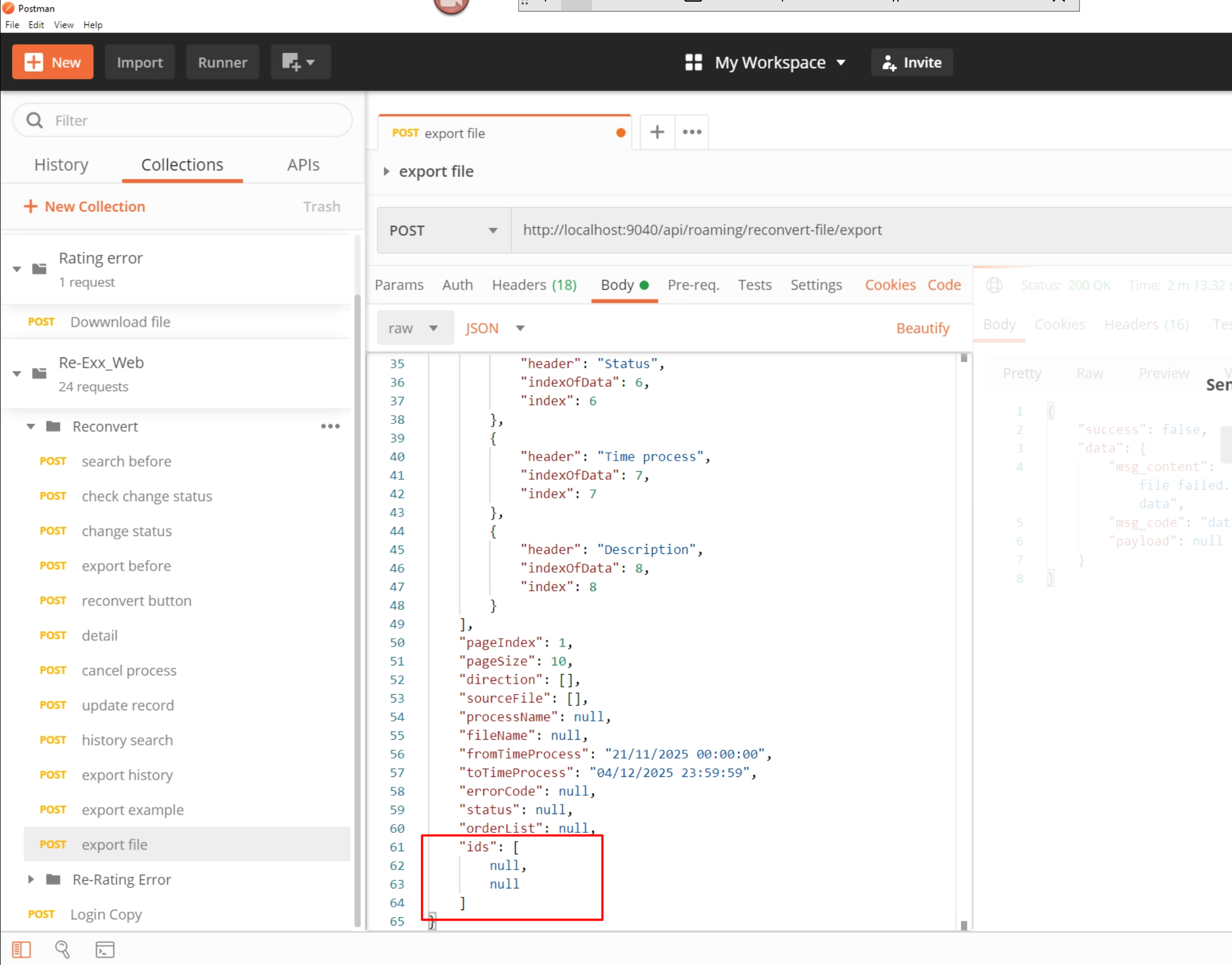
Task: Open a new request tab with plus icon
Action: pos(657,132)
